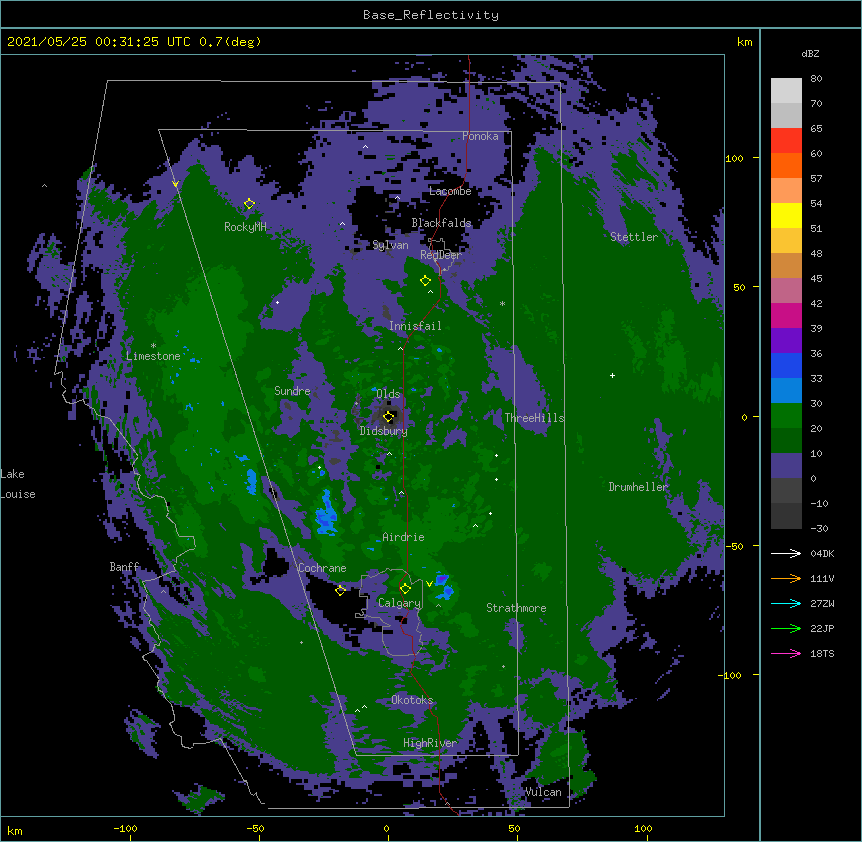Click the white 04DK arrow in legend
The height and width of the screenshot is (842, 862).
point(786,553)
